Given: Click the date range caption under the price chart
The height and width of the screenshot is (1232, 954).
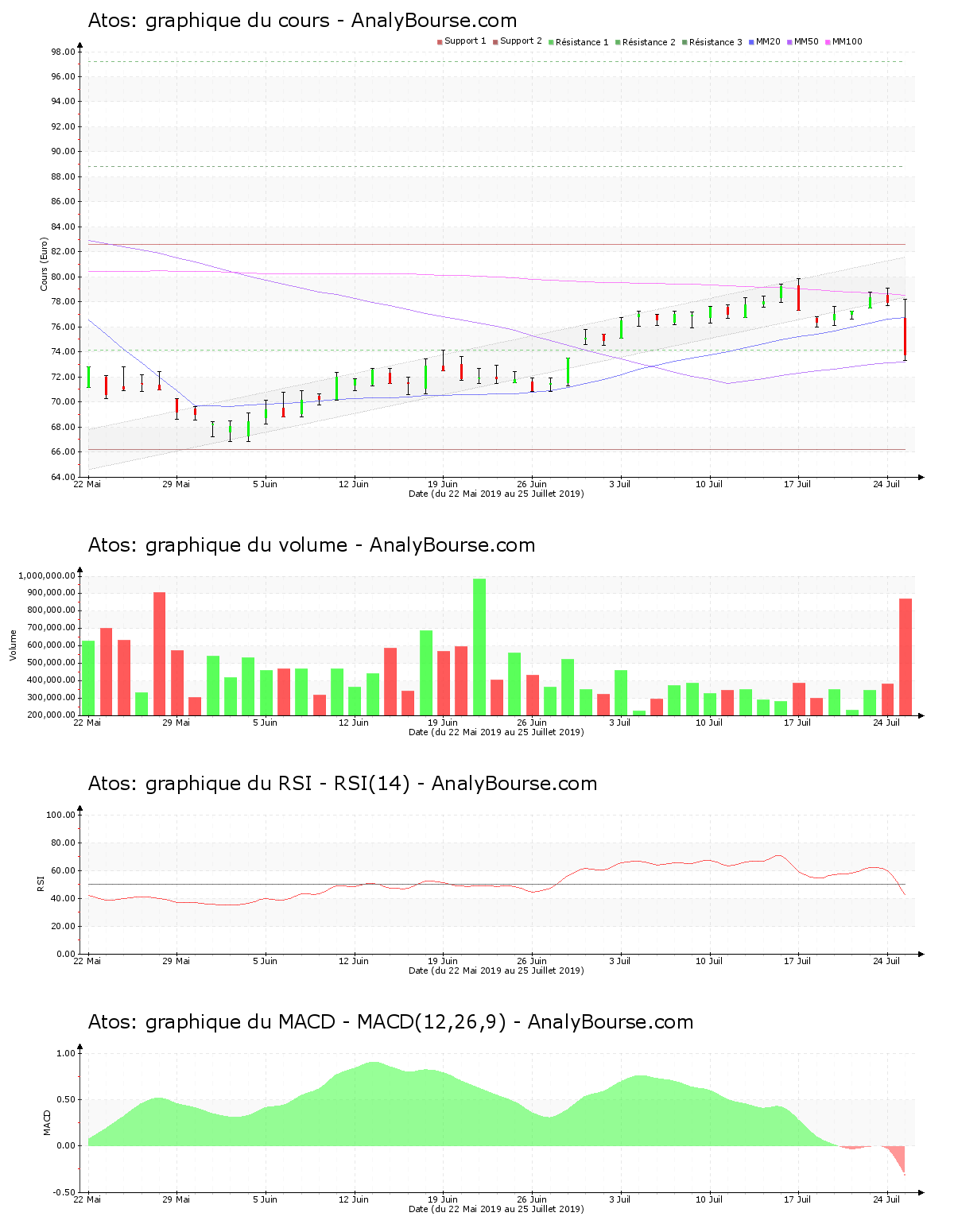Looking at the screenshot, I should click(x=496, y=494).
